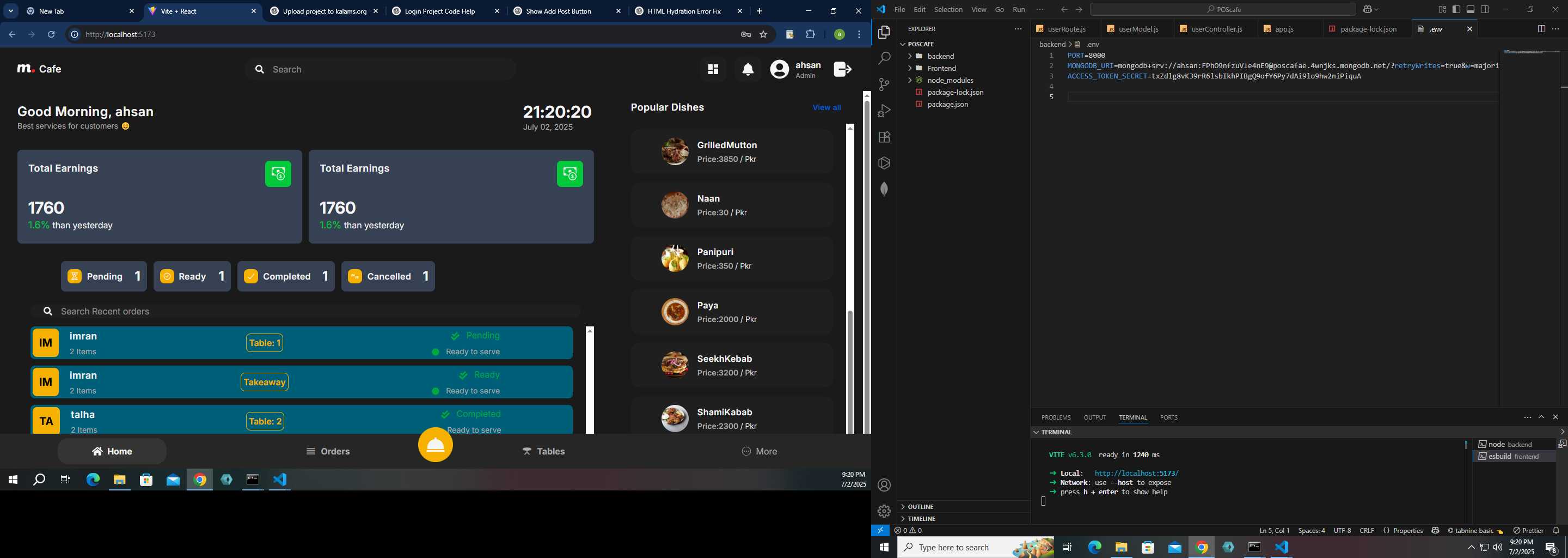
Task: Click the notifications bell in VS Code status bar
Action: [x=1556, y=531]
